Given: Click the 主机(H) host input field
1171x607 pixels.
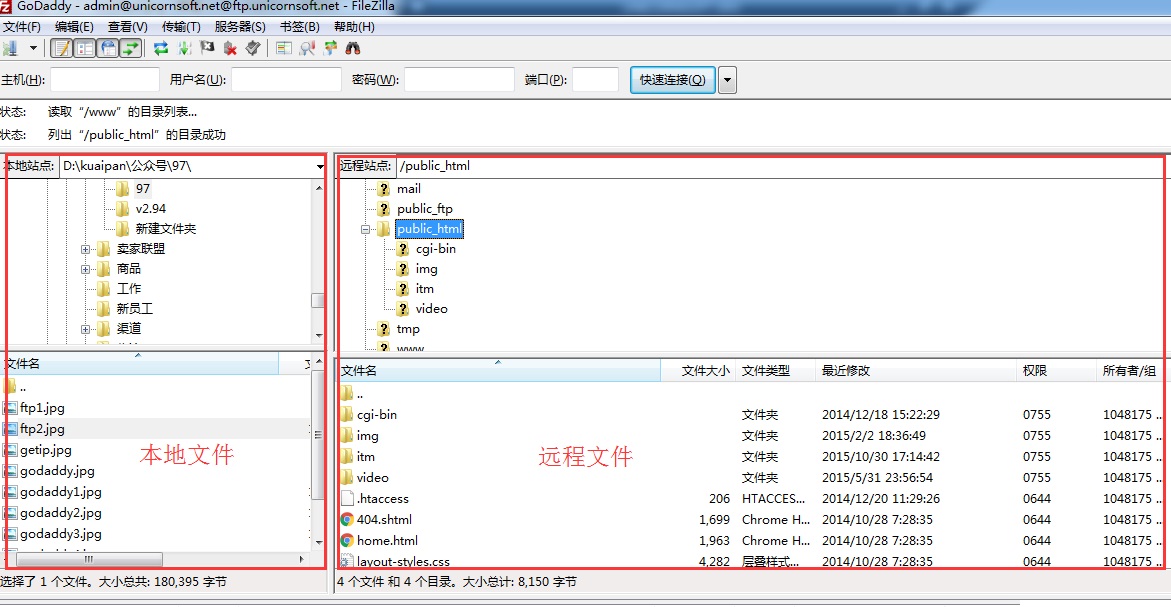Looking at the screenshot, I should click(105, 80).
